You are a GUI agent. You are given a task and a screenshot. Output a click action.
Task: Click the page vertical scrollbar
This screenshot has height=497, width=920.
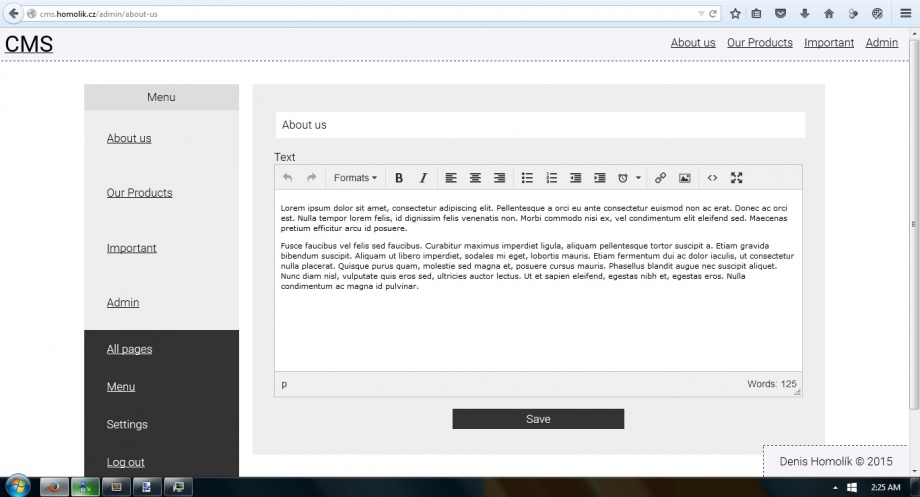coord(914,223)
